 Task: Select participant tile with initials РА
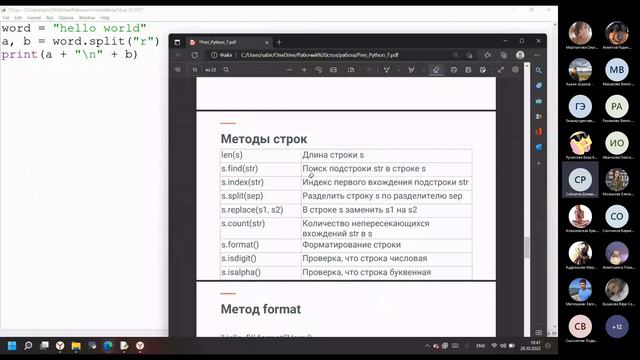(x=617, y=107)
